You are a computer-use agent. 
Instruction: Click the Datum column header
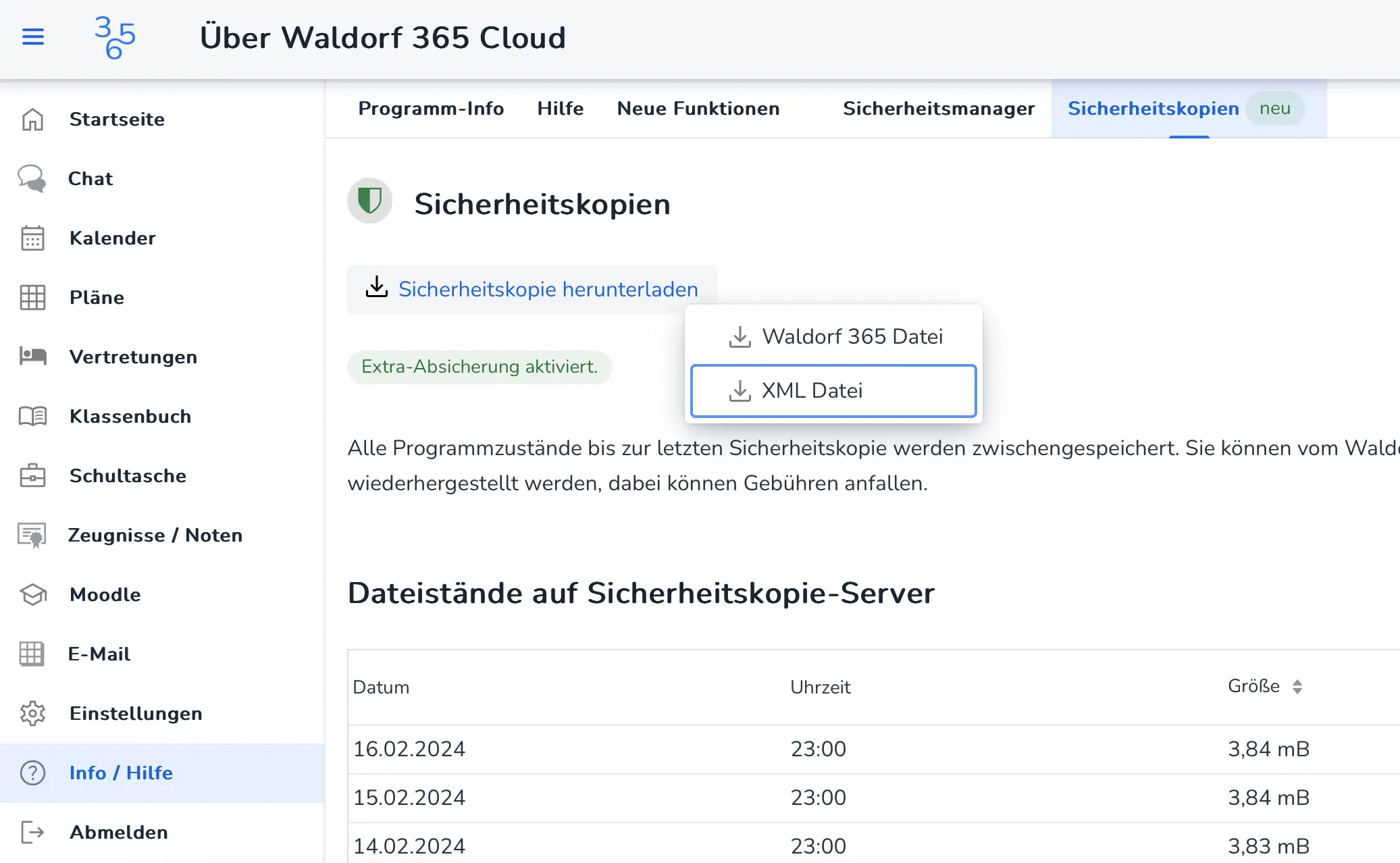tap(381, 687)
